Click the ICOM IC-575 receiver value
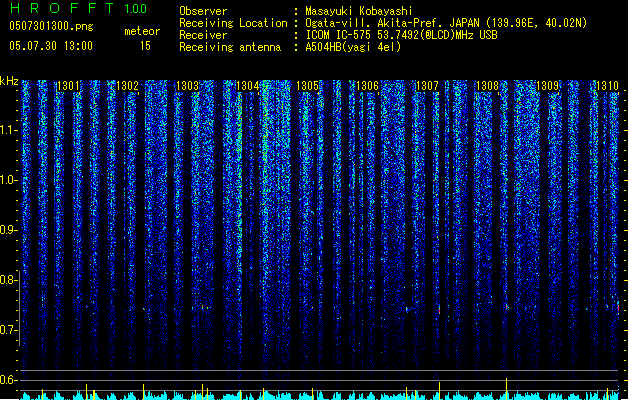This screenshot has height=400, width=629. tap(402, 35)
